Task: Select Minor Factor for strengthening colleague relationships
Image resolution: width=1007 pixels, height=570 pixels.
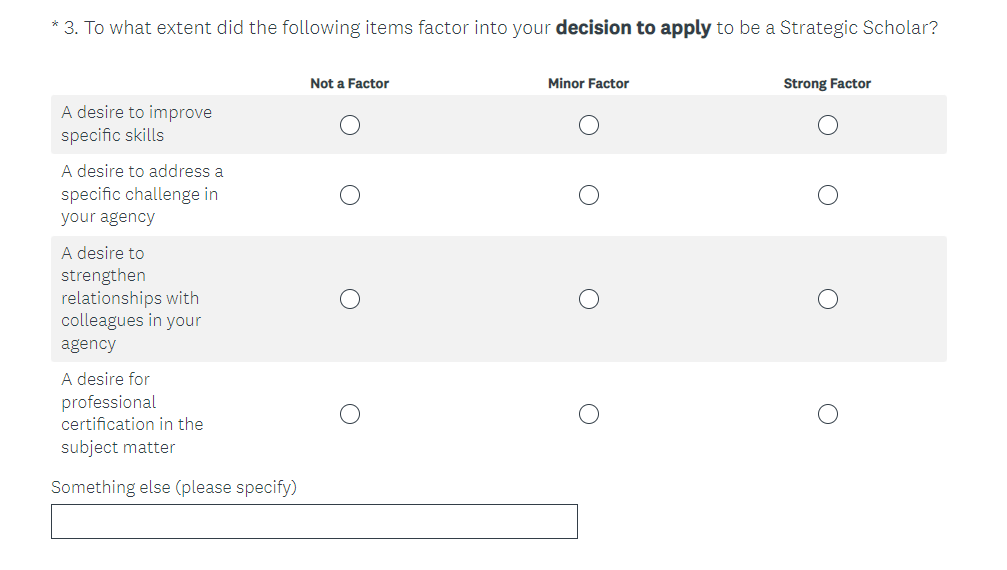Action: click(589, 299)
